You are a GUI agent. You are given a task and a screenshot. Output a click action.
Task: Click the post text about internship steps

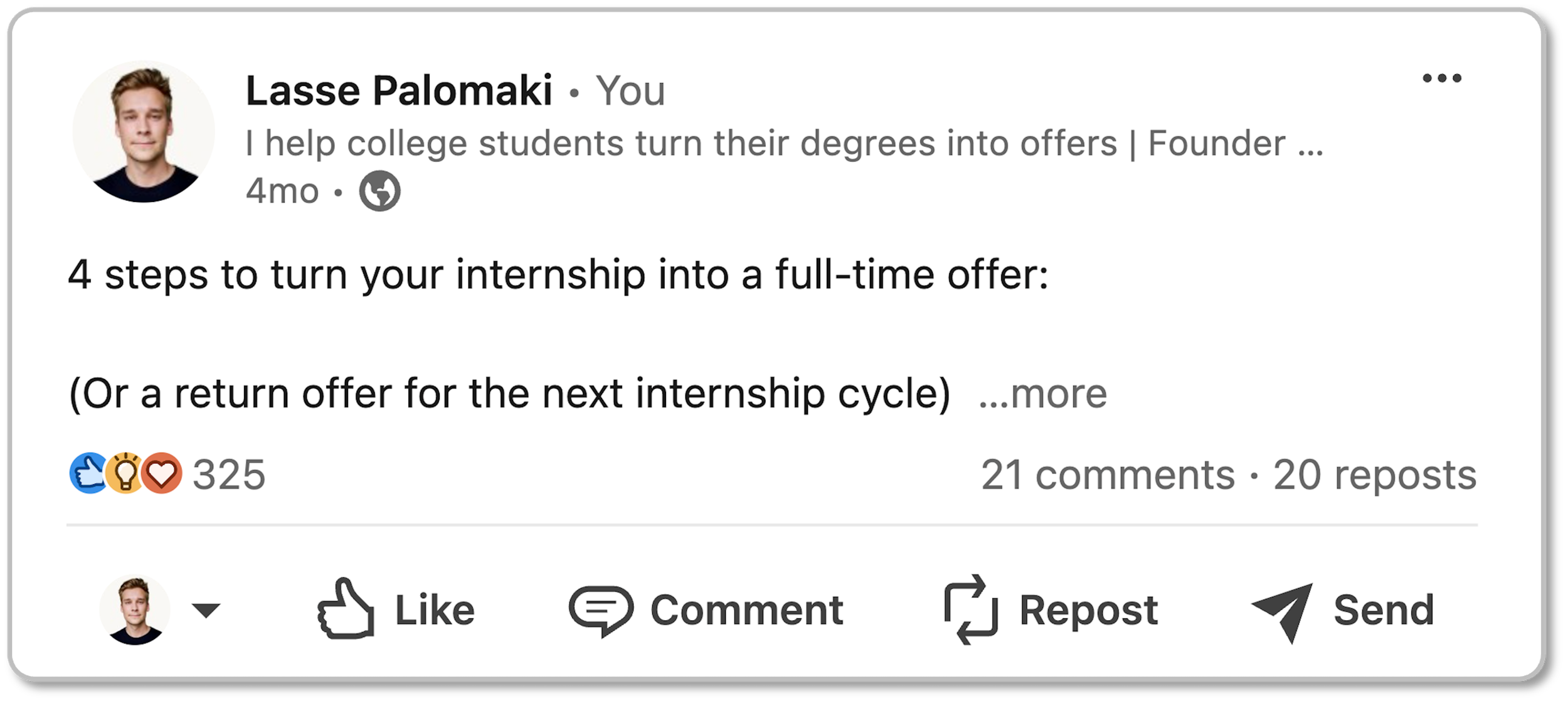click(558, 275)
